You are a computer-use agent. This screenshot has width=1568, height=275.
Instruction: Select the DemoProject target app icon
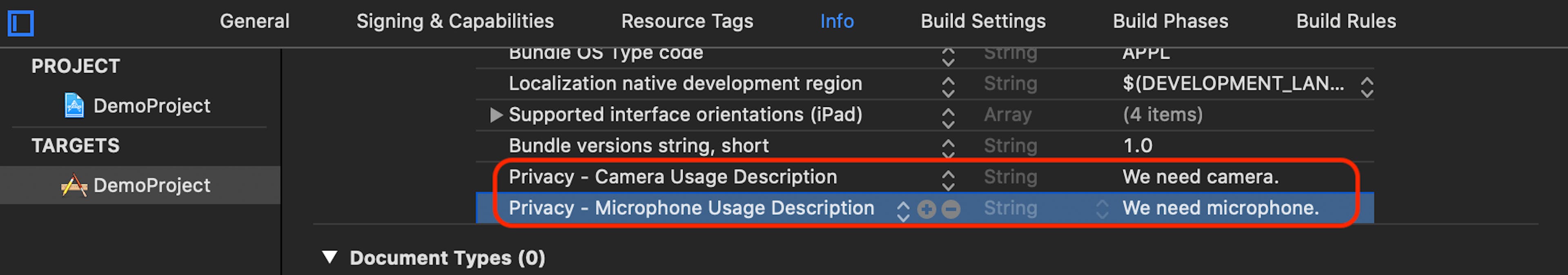[x=73, y=185]
